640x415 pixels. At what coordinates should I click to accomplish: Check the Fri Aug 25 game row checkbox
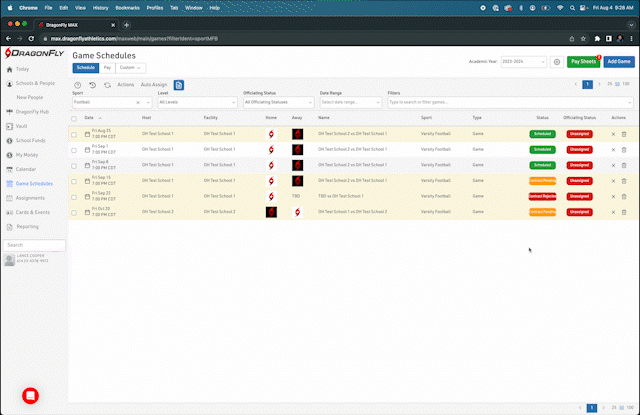[x=74, y=133]
